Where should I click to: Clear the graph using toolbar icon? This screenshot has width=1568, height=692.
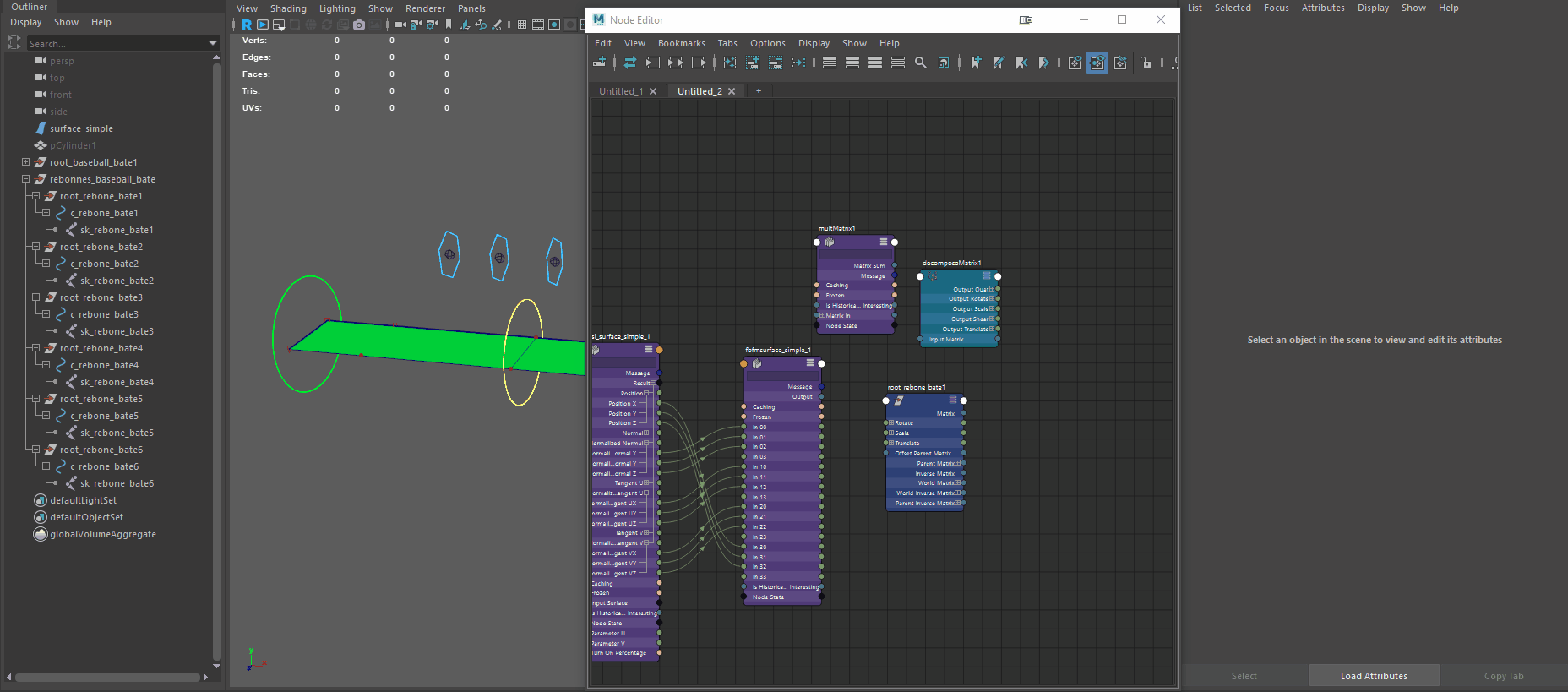click(x=730, y=63)
